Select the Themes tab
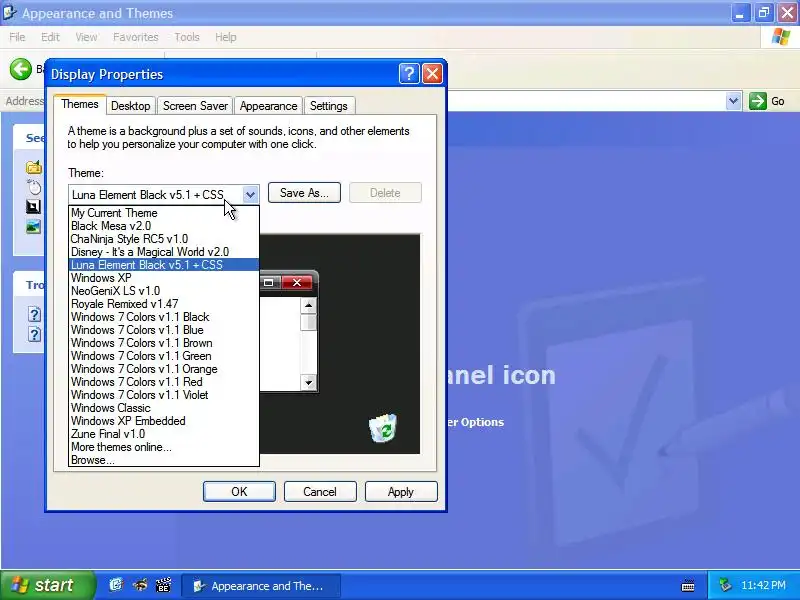Screen dimensions: 800x600 tap(80, 104)
